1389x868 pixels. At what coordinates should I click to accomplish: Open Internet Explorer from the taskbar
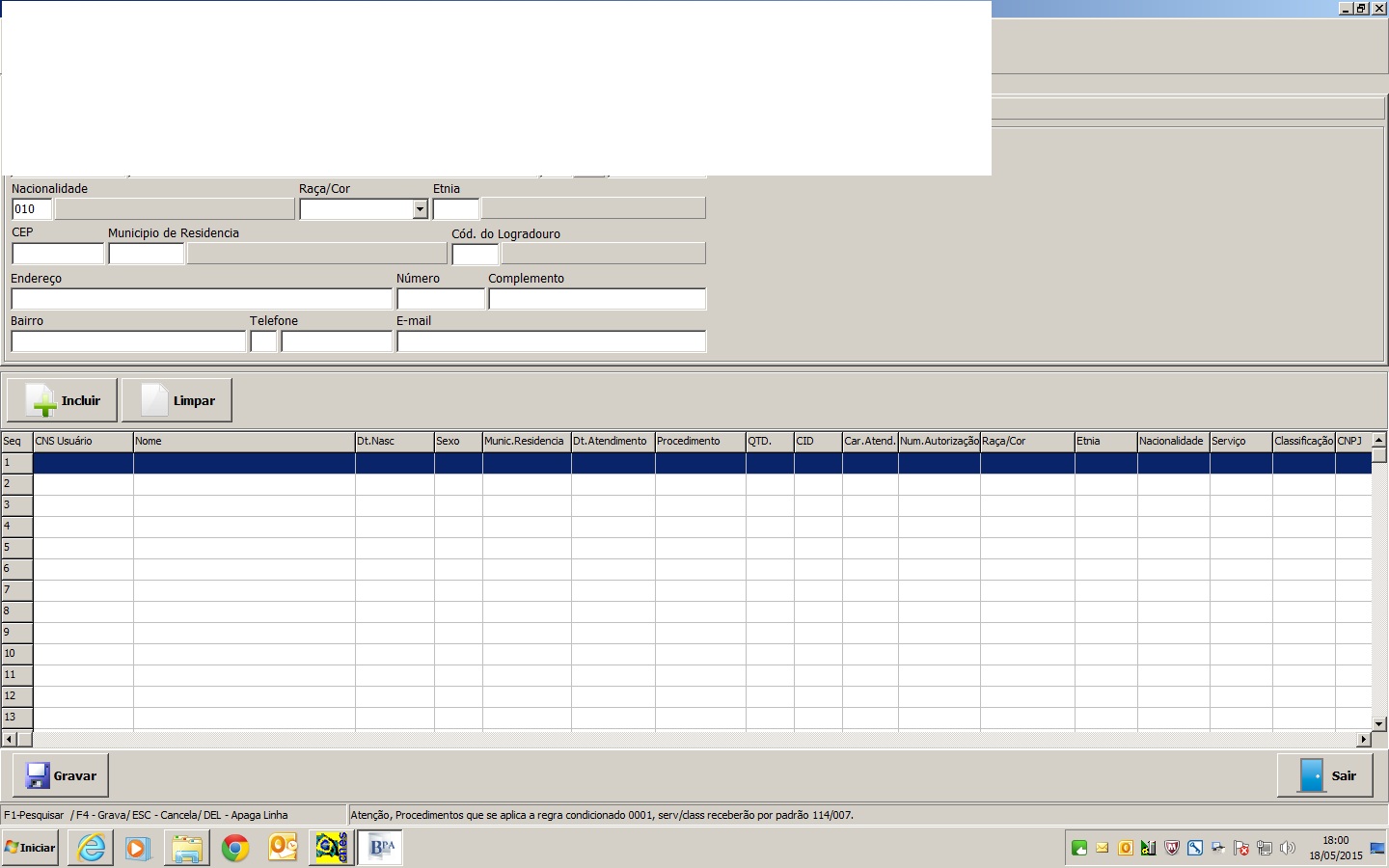pyautogui.click(x=92, y=848)
